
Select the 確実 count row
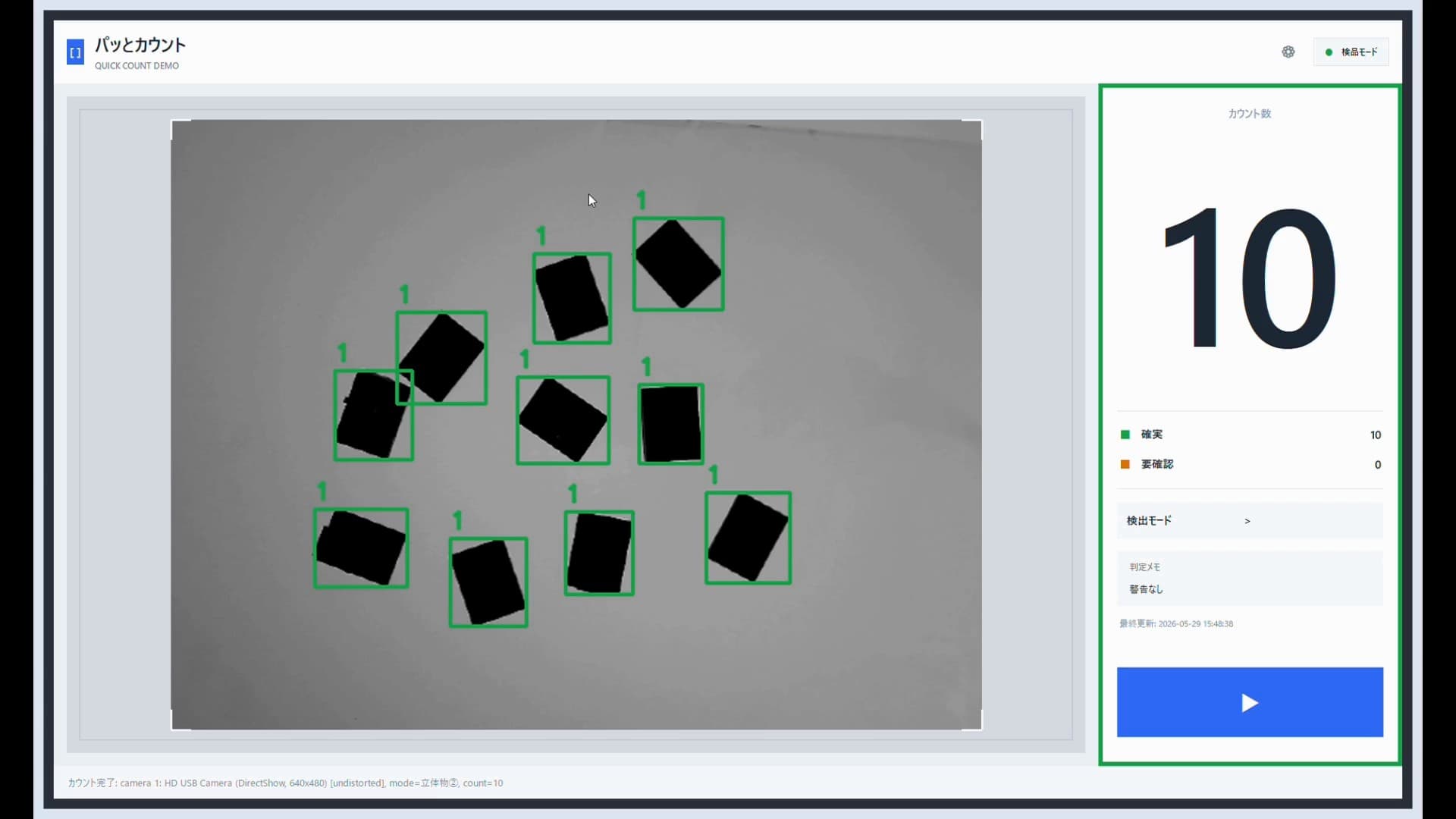1250,435
